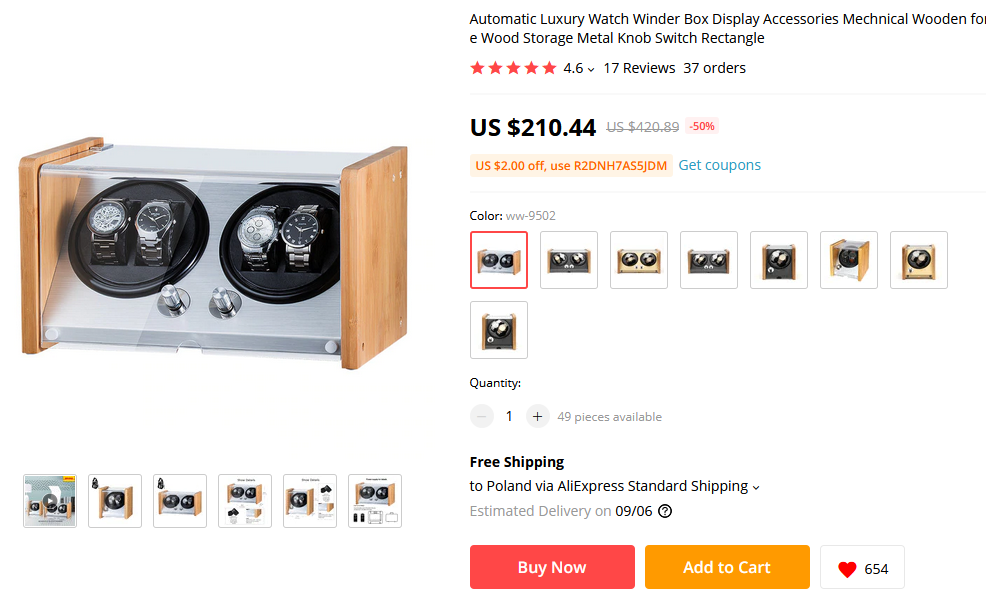Image resolution: width=986 pixels, height=604 pixels.
Task: Click the Buy Now button
Action: (552, 567)
